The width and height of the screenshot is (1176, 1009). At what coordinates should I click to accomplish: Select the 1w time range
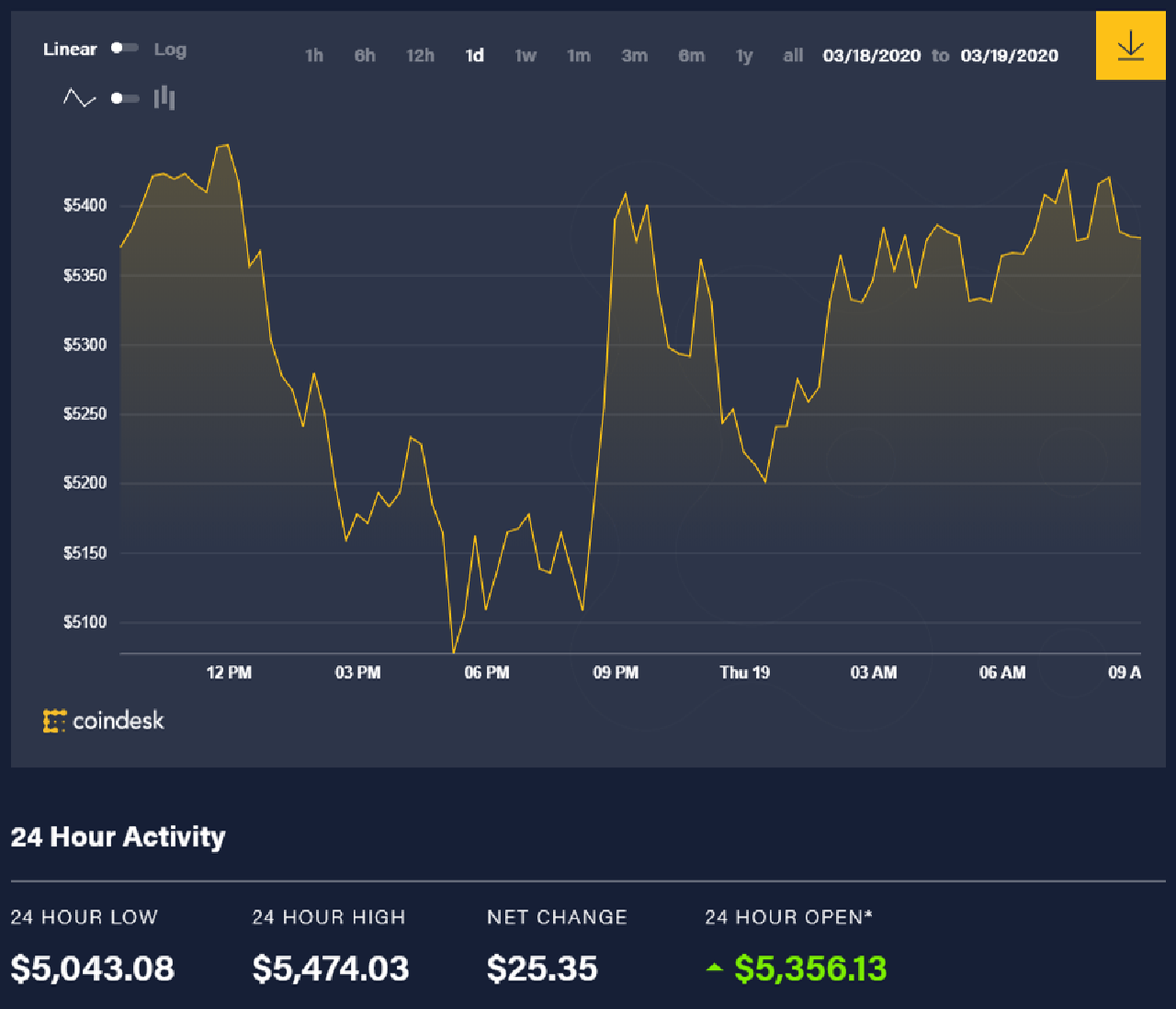[526, 56]
